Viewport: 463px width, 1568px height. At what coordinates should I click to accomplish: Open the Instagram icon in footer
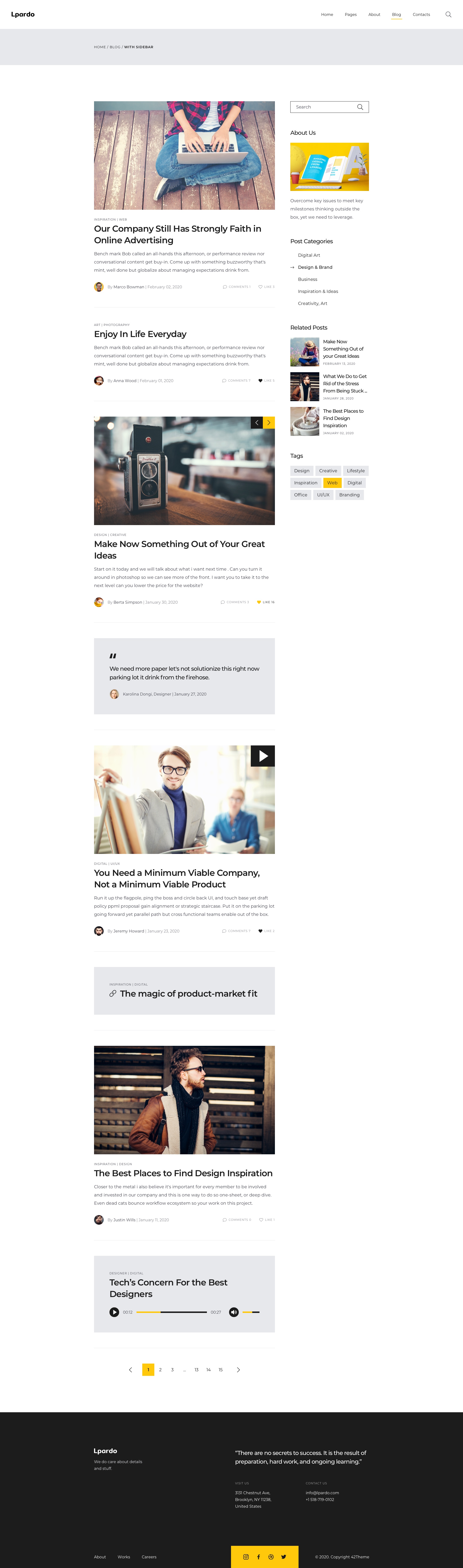click(246, 1556)
